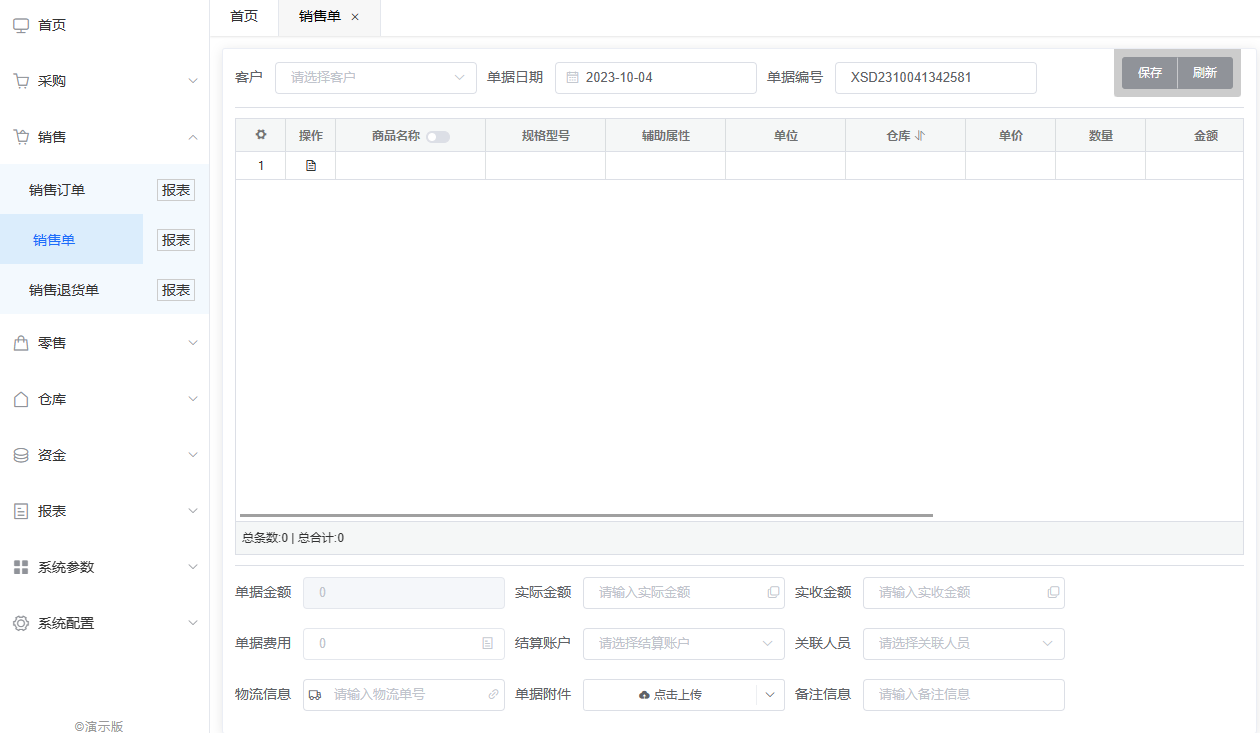Image resolution: width=1260 pixels, height=733 pixels.
Task: Toggle the 商品名称 switch
Action: [x=438, y=137]
